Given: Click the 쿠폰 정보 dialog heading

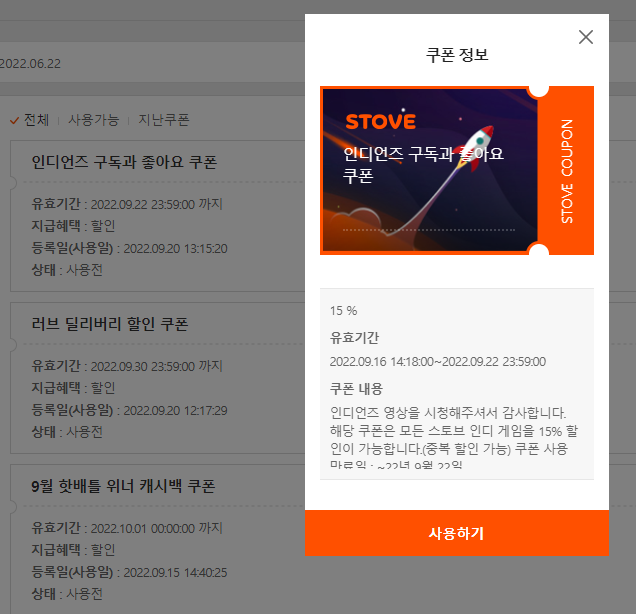Looking at the screenshot, I should pyautogui.click(x=457, y=55).
